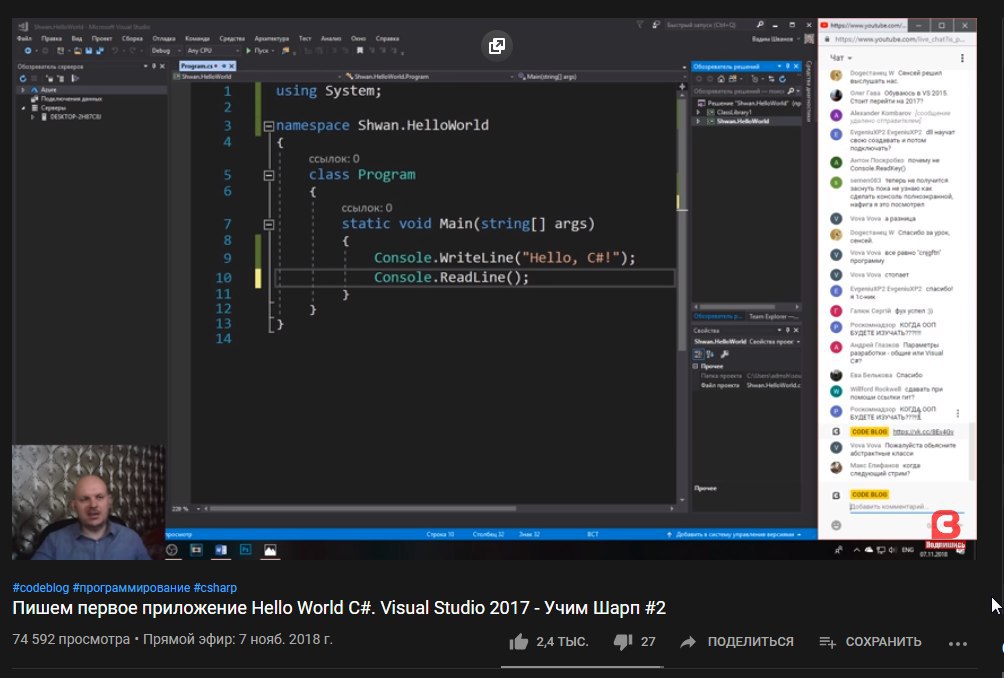Dislike the video with thumbs-down icon
This screenshot has width=1004, height=678.
pos(622,642)
